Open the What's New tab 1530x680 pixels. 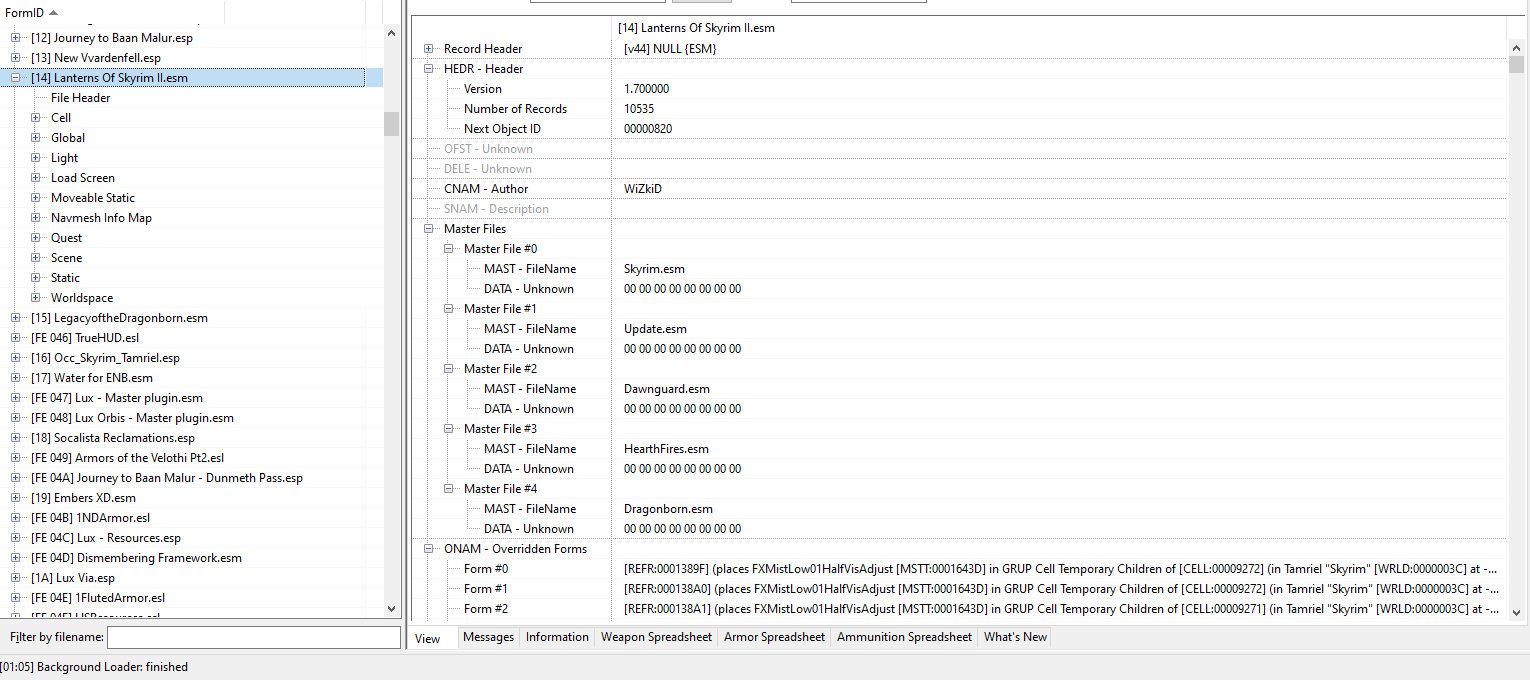pyautogui.click(x=1015, y=637)
